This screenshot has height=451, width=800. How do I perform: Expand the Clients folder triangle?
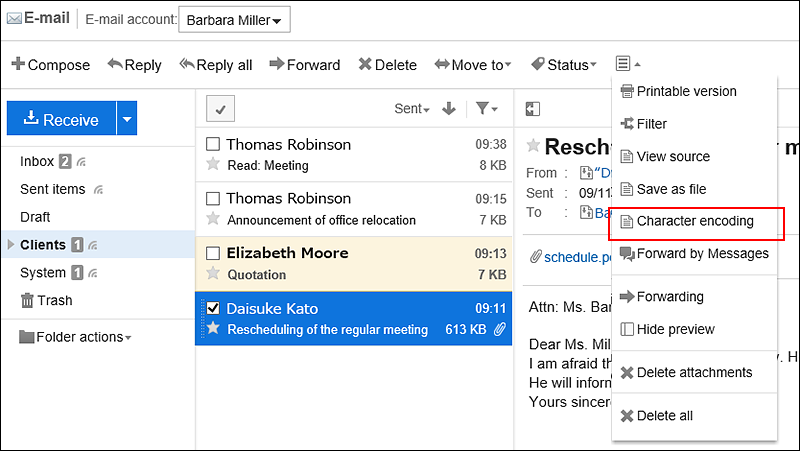[x=11, y=244]
